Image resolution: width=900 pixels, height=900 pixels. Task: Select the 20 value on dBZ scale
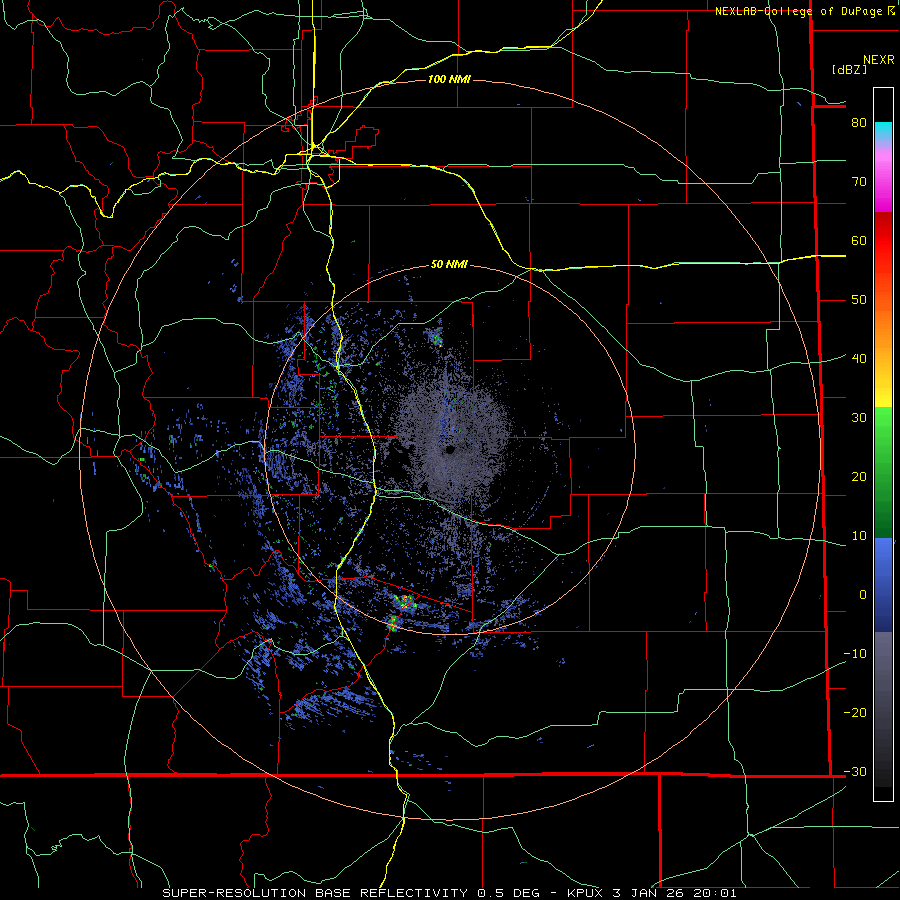click(859, 476)
